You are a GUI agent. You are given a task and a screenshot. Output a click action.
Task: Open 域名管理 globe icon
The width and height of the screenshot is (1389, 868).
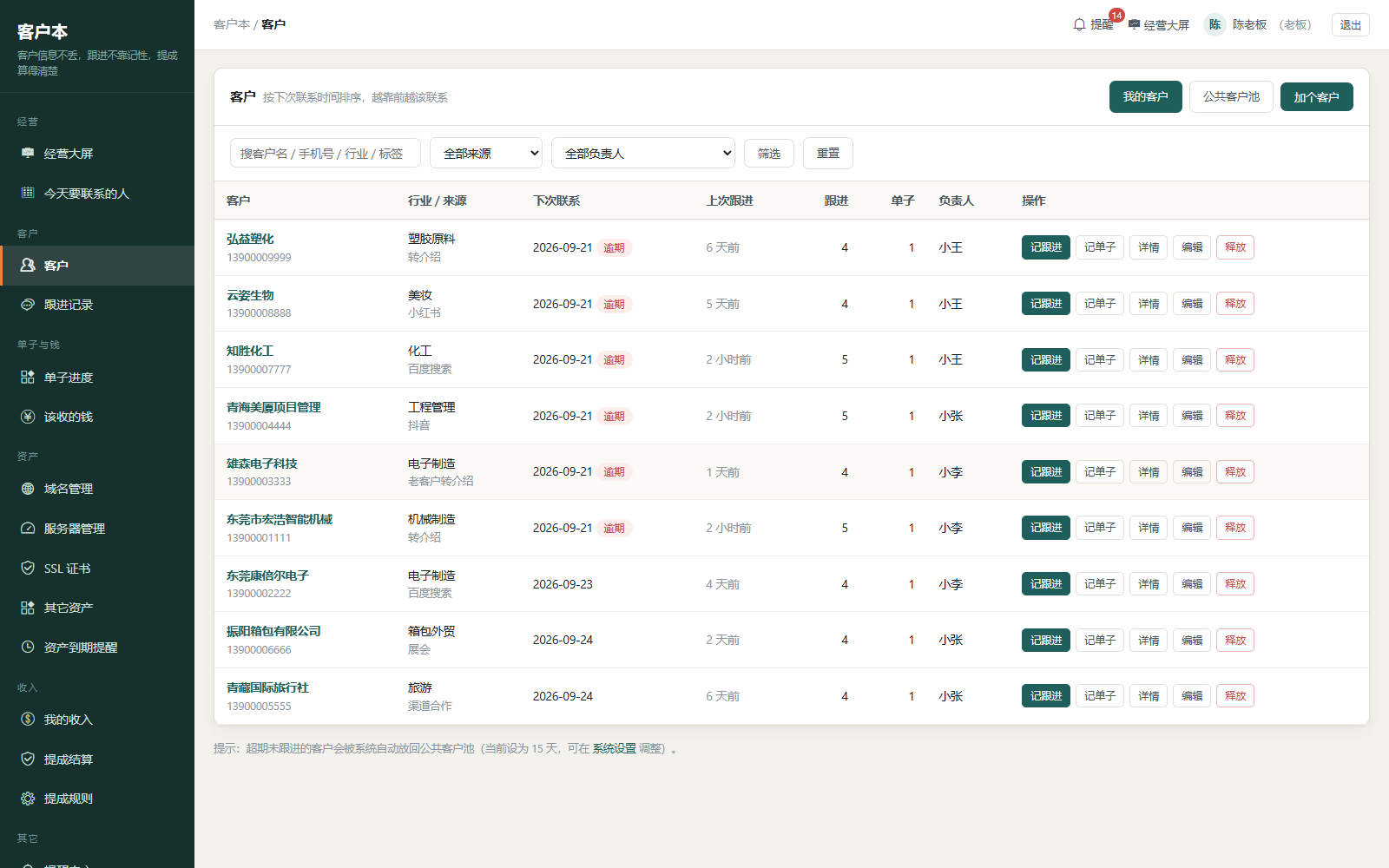(x=28, y=489)
